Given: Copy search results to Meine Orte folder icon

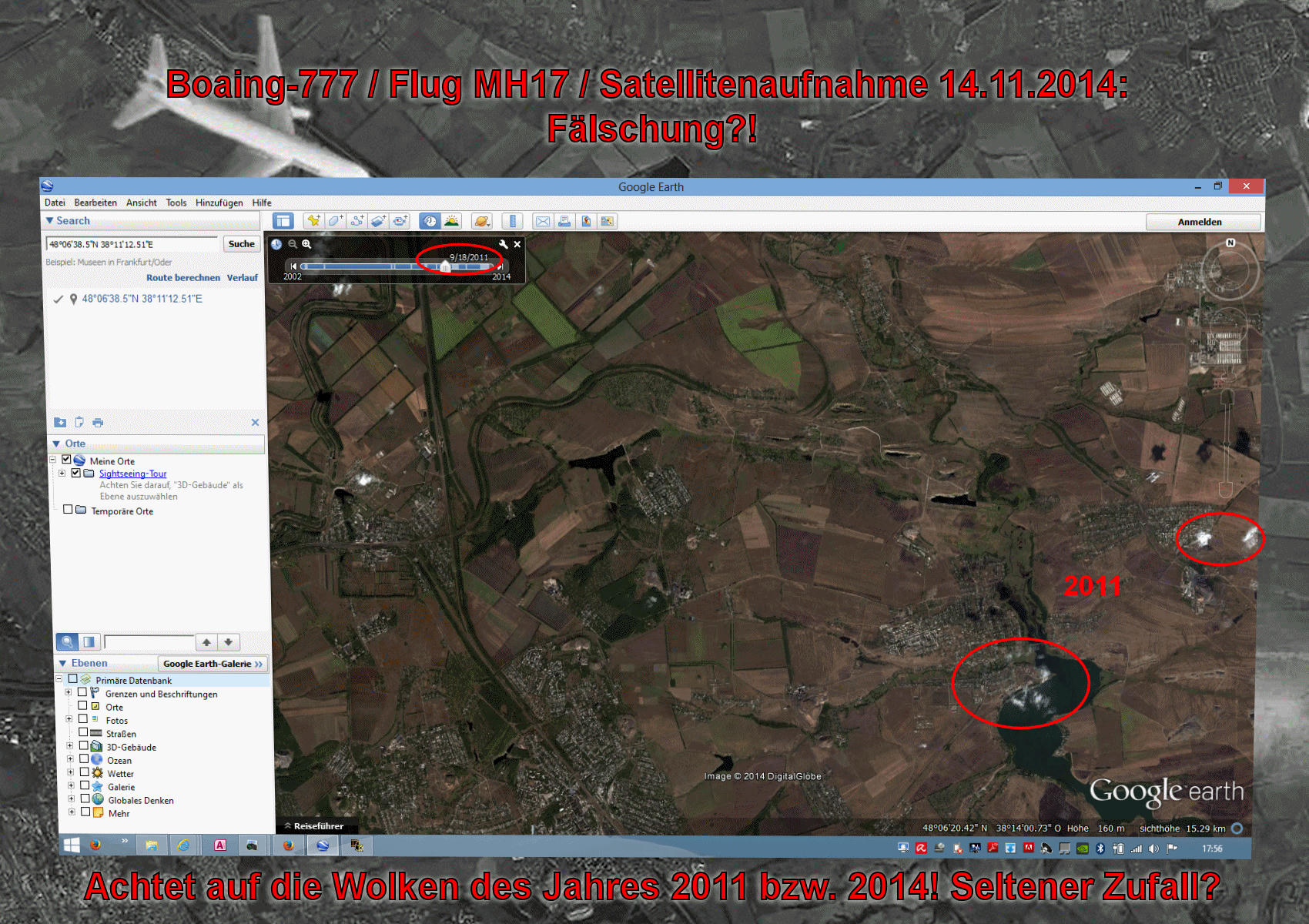Looking at the screenshot, I should coord(60,422).
